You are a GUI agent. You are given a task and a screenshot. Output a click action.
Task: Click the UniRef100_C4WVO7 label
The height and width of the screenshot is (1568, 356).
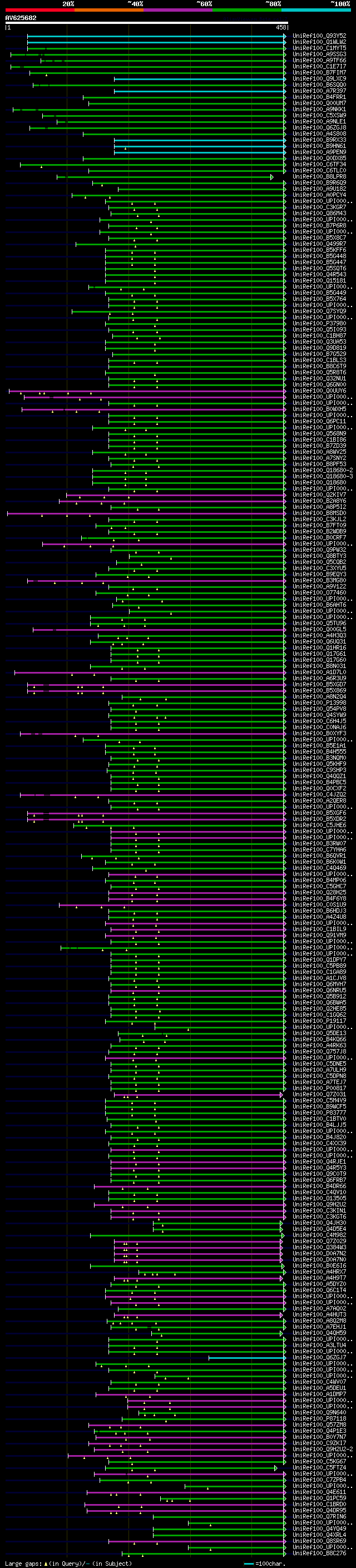319,1382
